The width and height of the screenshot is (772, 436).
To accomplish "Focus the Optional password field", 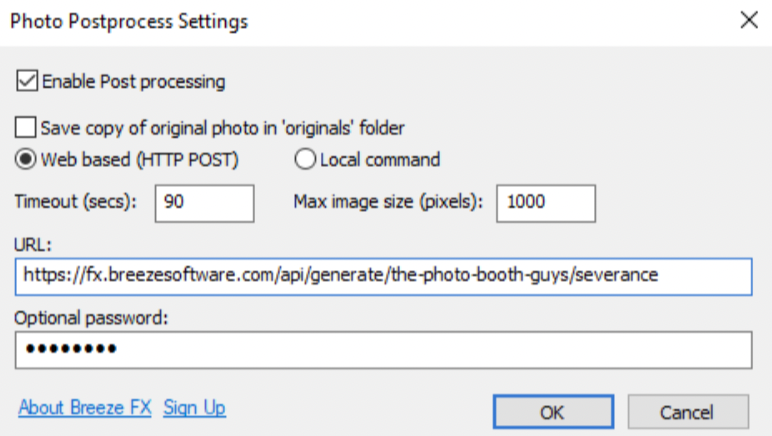I will [x=383, y=349].
